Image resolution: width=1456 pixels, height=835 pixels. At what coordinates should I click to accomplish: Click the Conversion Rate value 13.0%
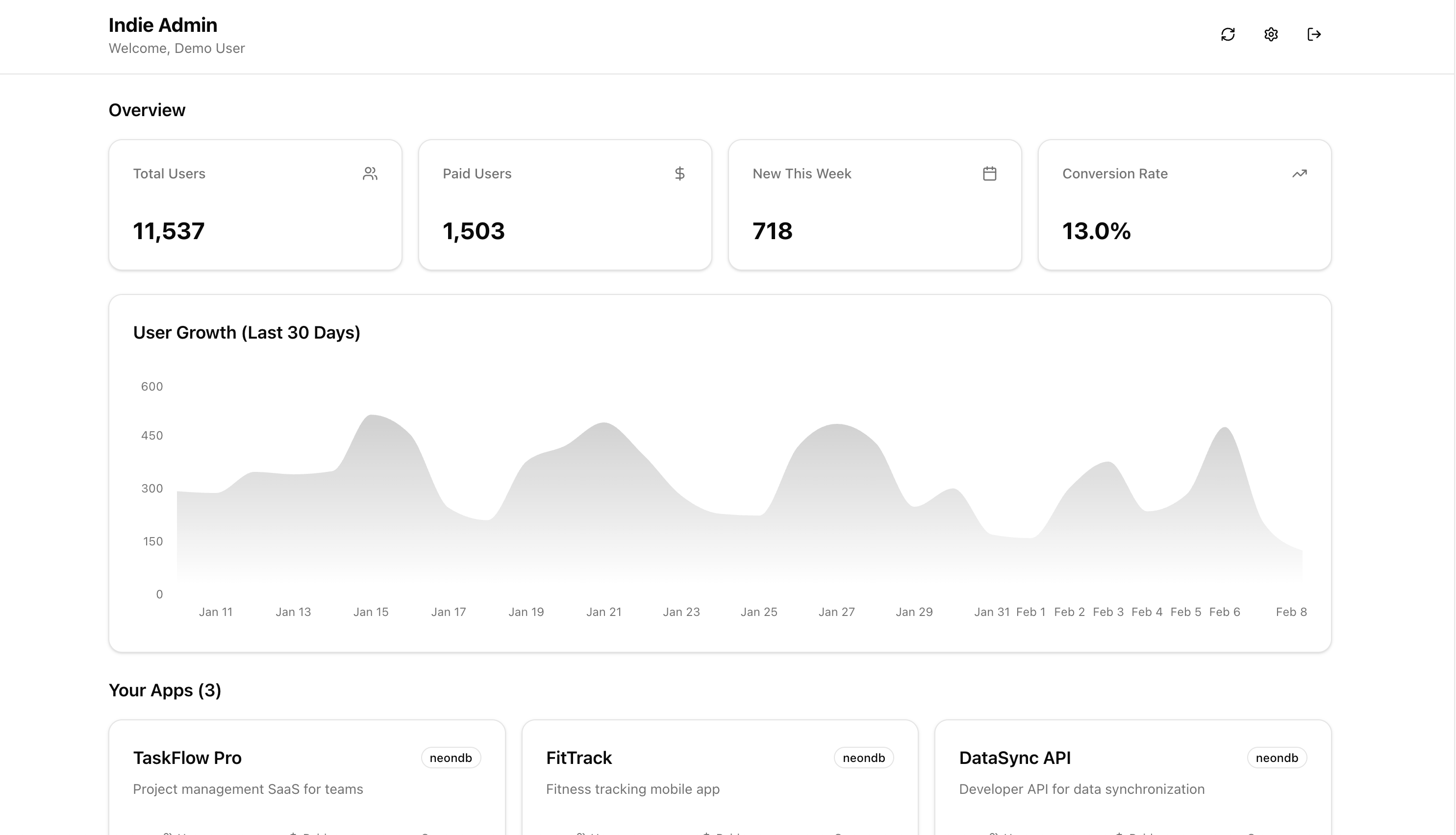pos(1096,231)
